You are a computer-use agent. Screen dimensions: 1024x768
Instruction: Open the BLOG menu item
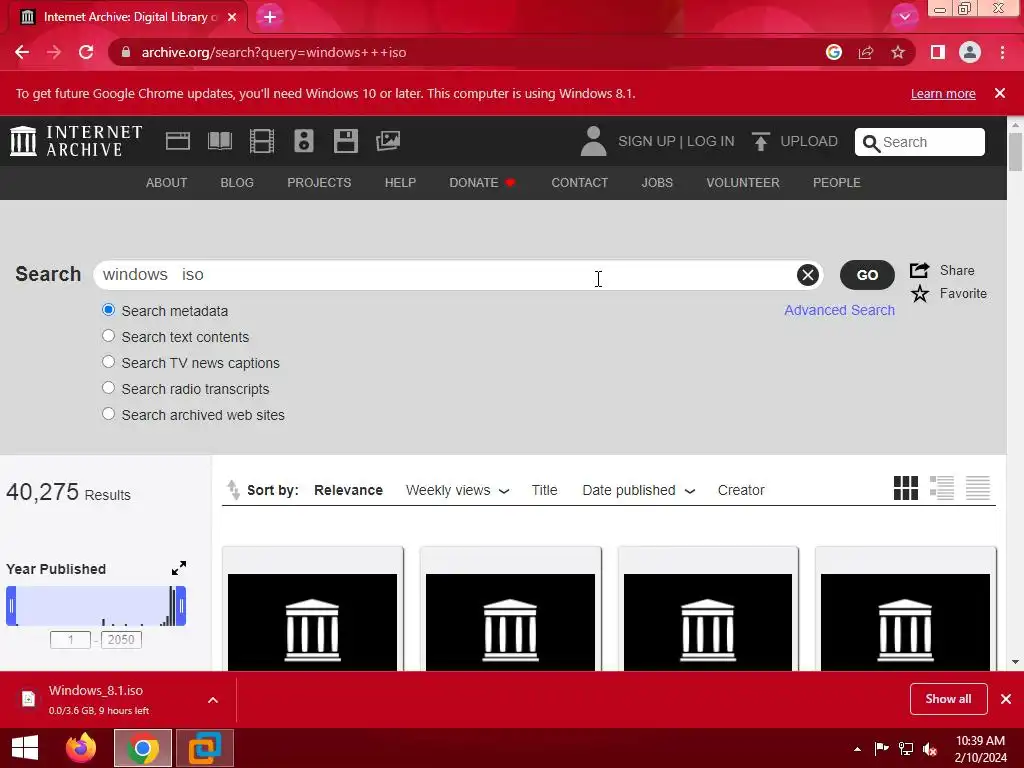[x=237, y=183]
